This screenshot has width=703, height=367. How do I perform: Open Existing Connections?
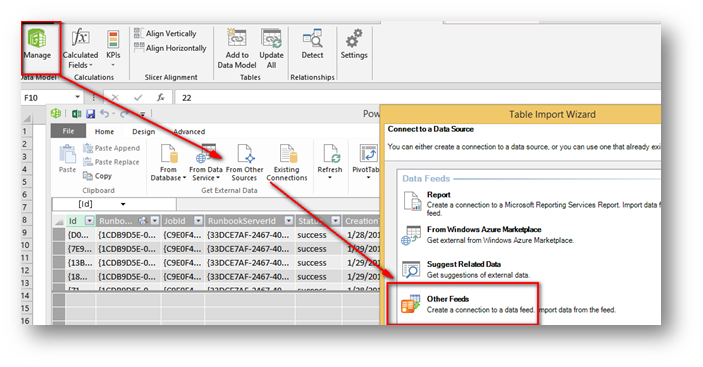pos(287,162)
